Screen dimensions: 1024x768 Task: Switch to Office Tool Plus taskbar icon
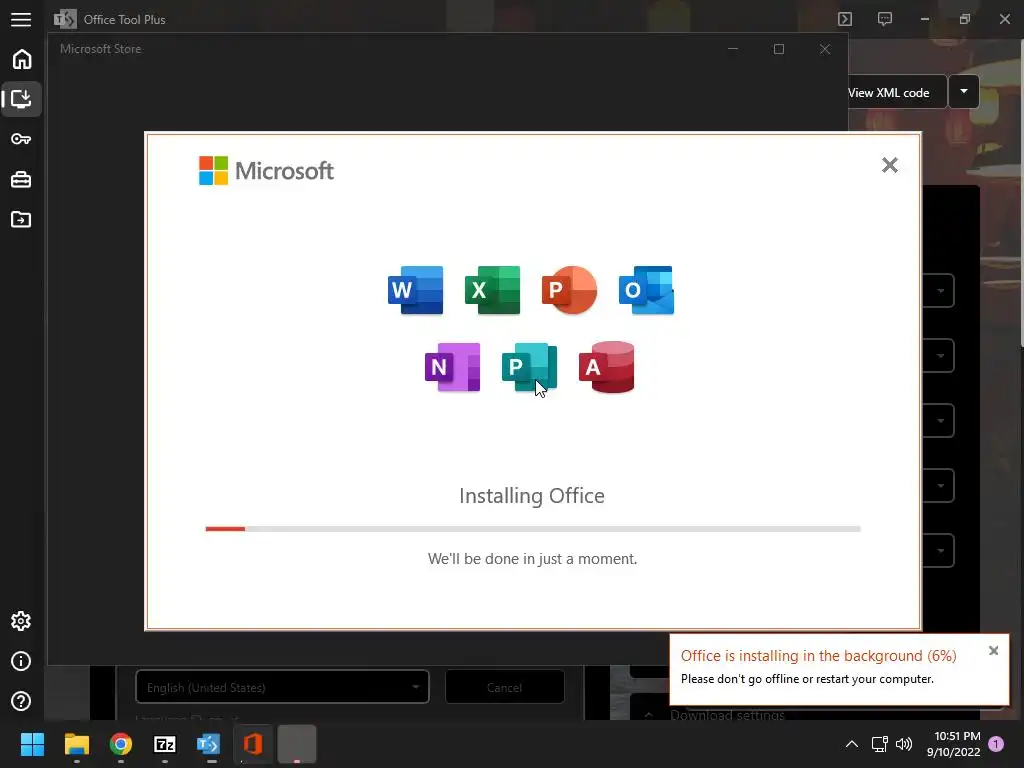[x=209, y=744]
